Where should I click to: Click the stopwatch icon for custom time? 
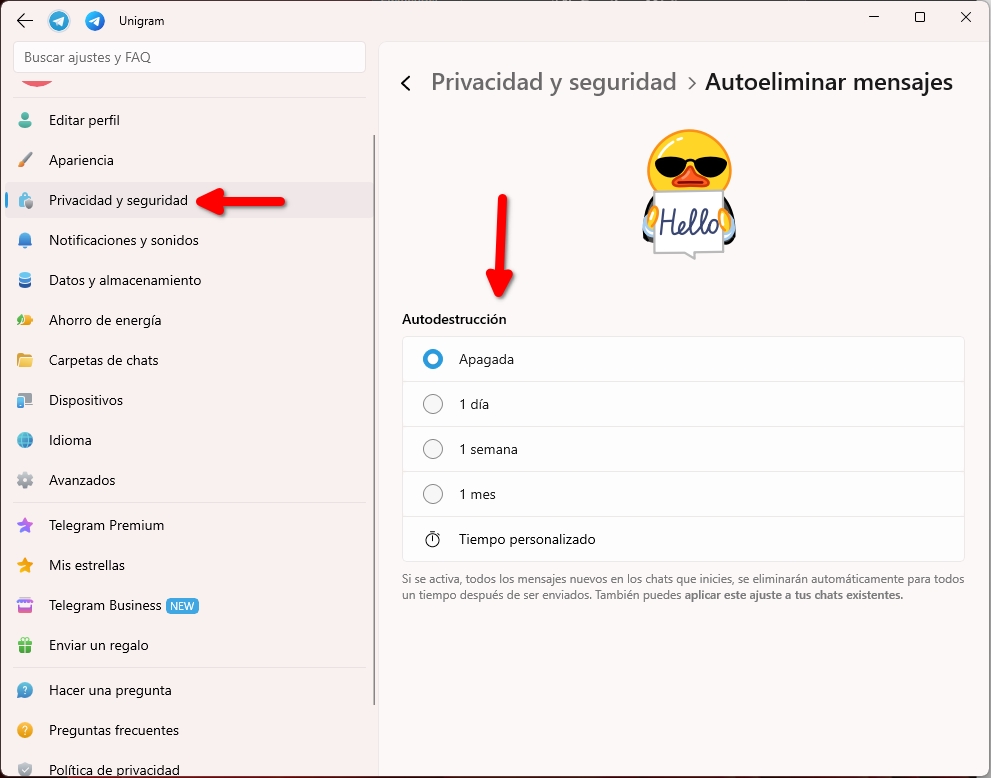pyautogui.click(x=432, y=539)
